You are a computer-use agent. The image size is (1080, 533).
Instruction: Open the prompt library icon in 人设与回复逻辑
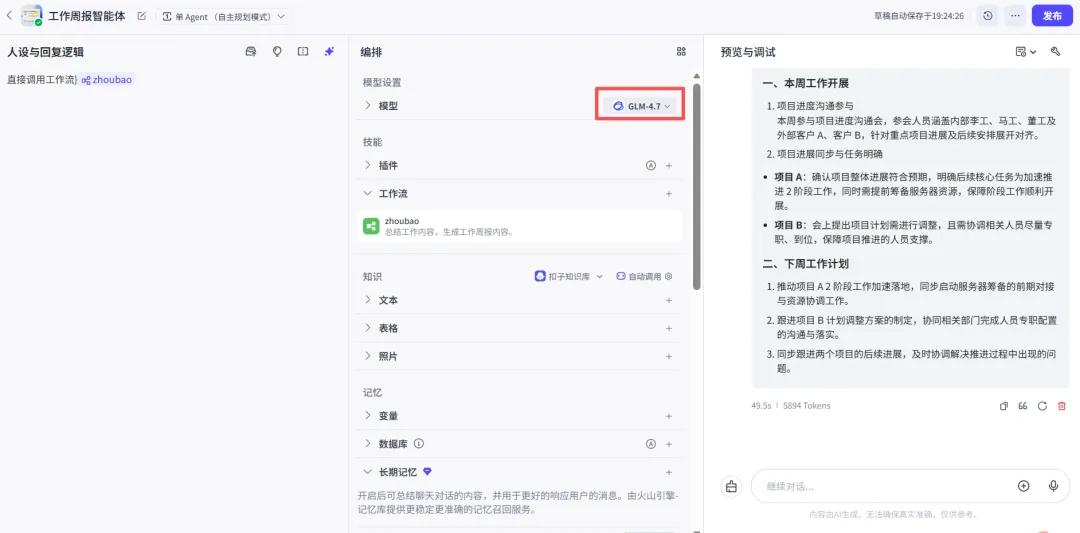251,52
